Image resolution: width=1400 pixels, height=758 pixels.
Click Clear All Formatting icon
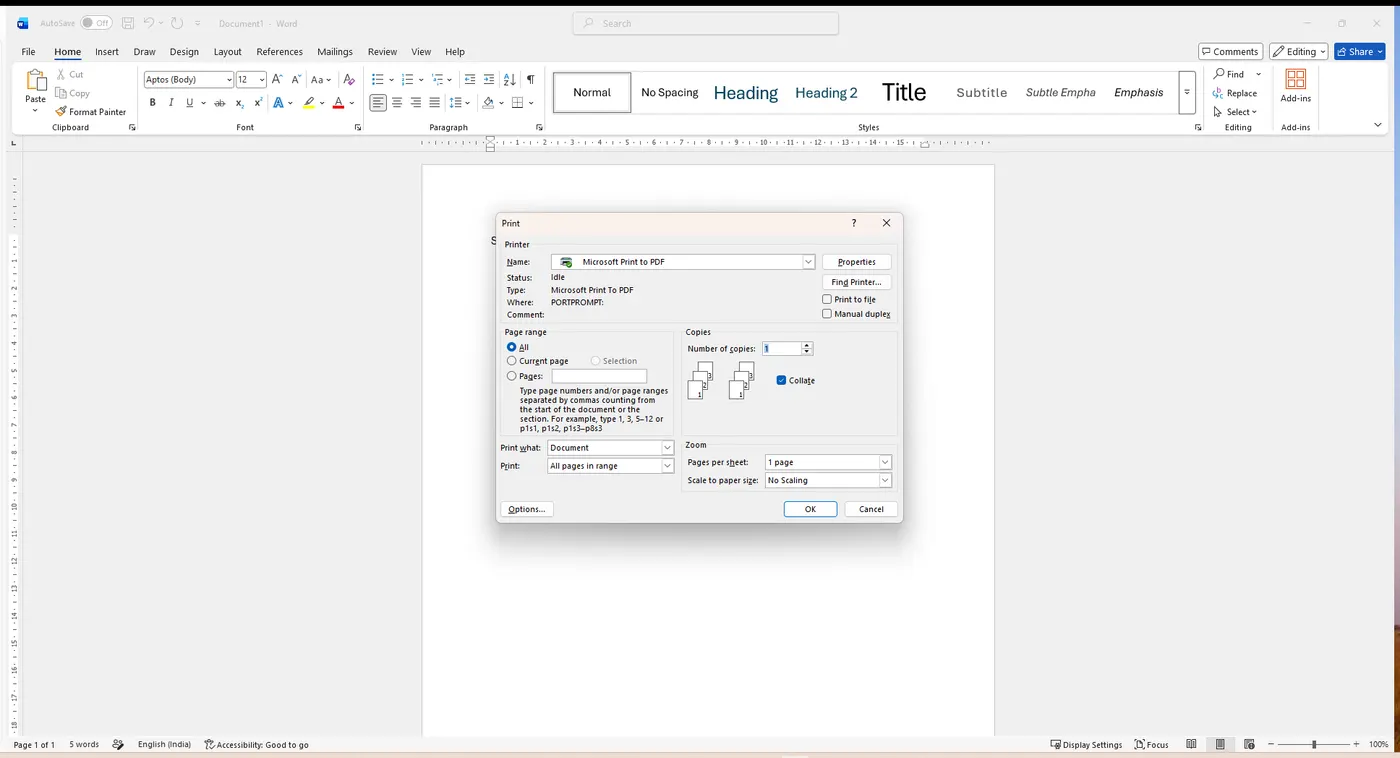tap(349, 79)
